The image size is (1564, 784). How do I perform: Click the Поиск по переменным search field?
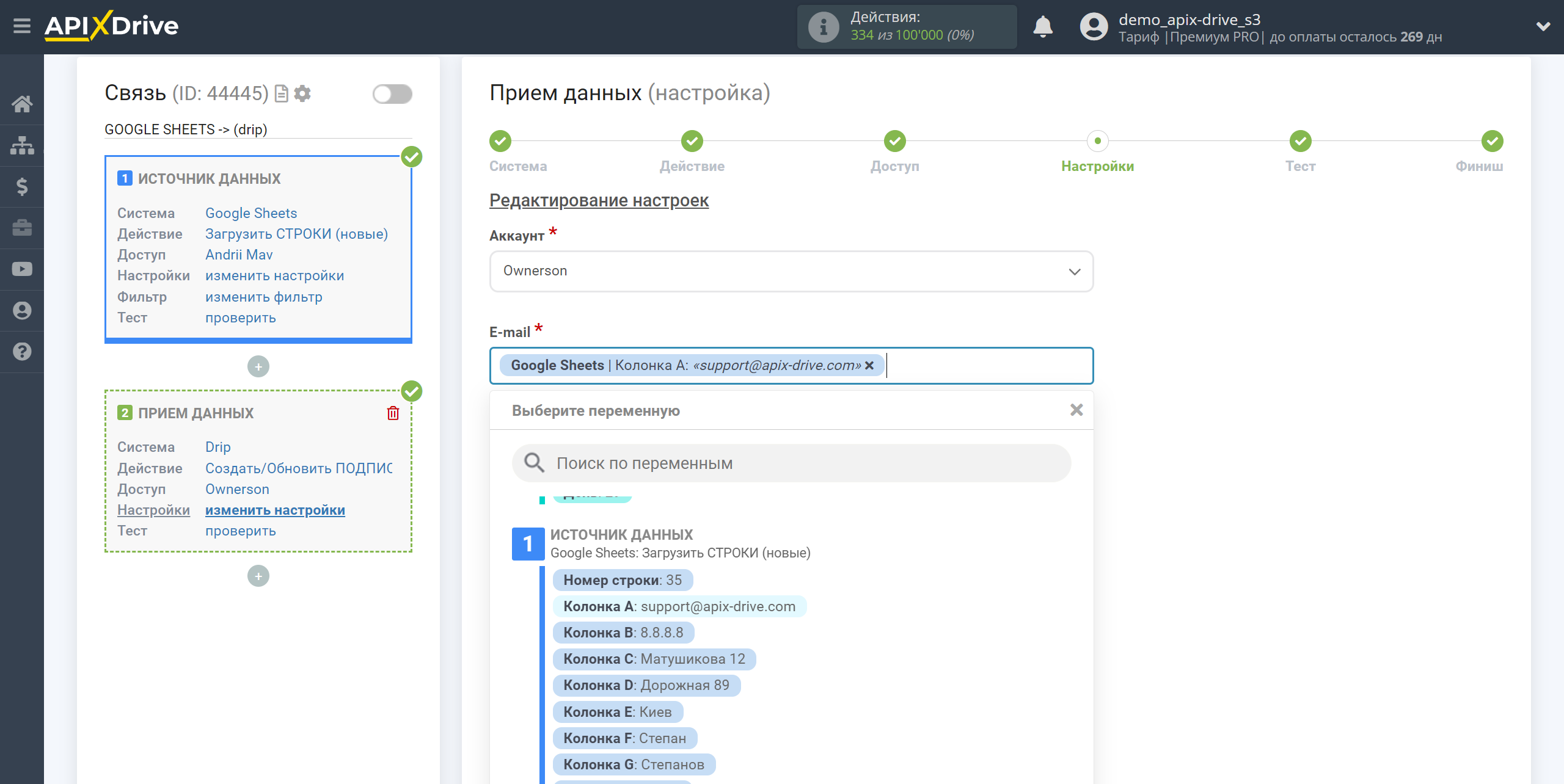click(791, 463)
